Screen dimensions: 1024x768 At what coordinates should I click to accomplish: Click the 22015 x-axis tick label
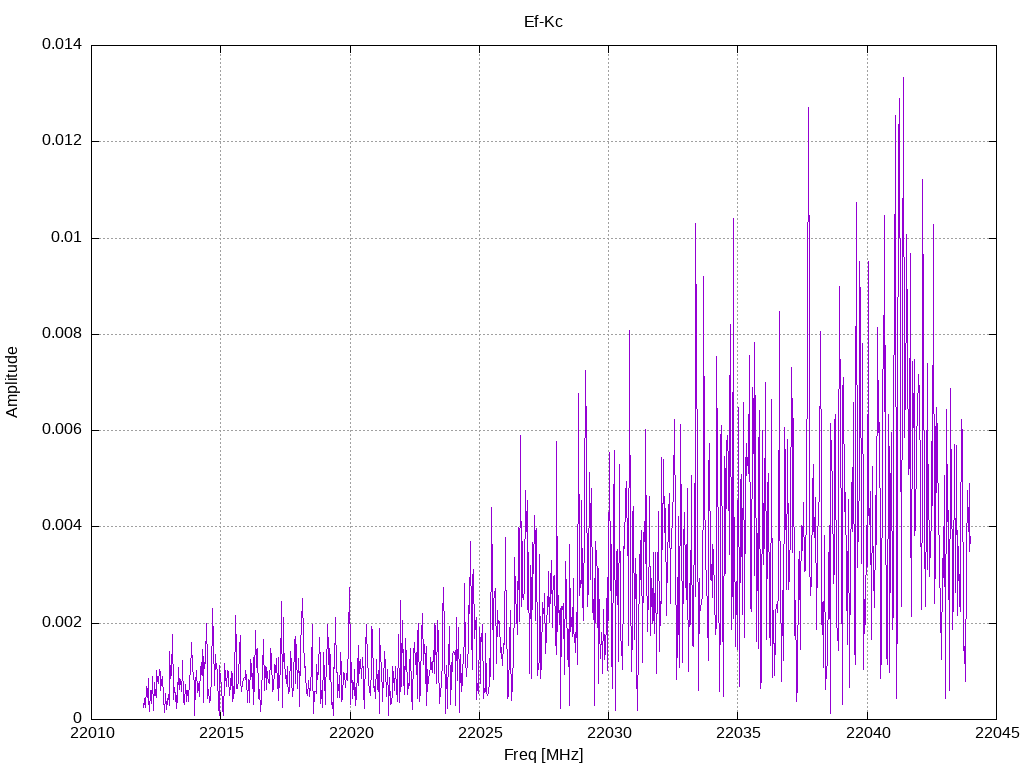click(x=221, y=733)
